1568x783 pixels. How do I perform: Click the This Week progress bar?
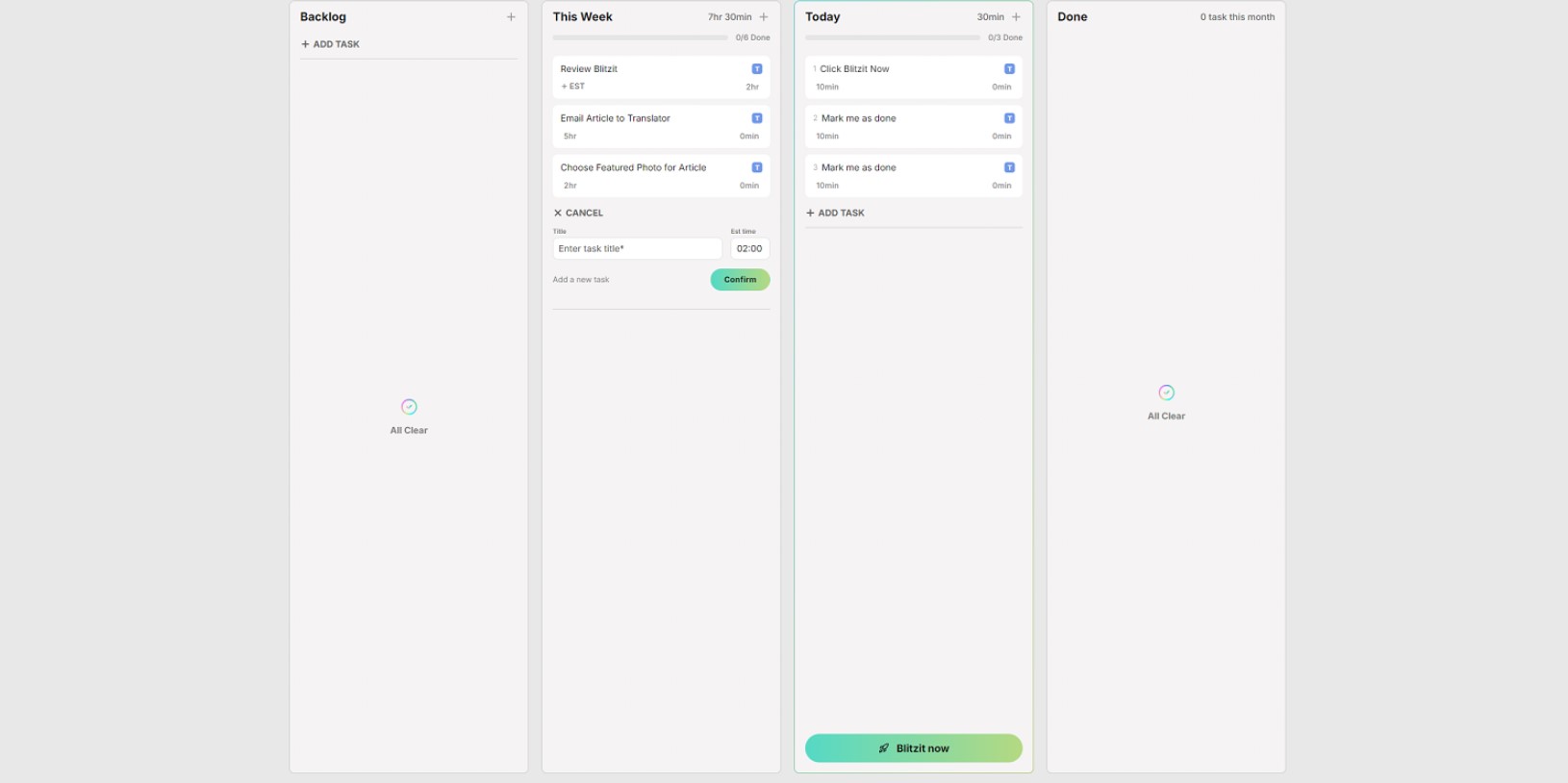coord(640,38)
